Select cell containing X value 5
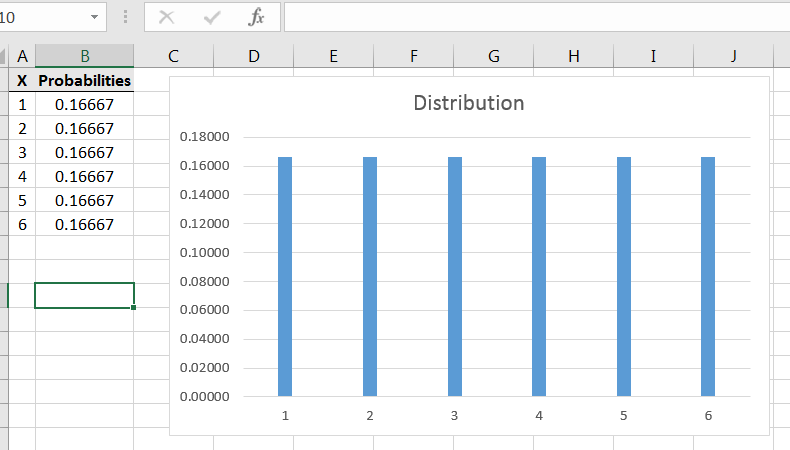 (22, 200)
